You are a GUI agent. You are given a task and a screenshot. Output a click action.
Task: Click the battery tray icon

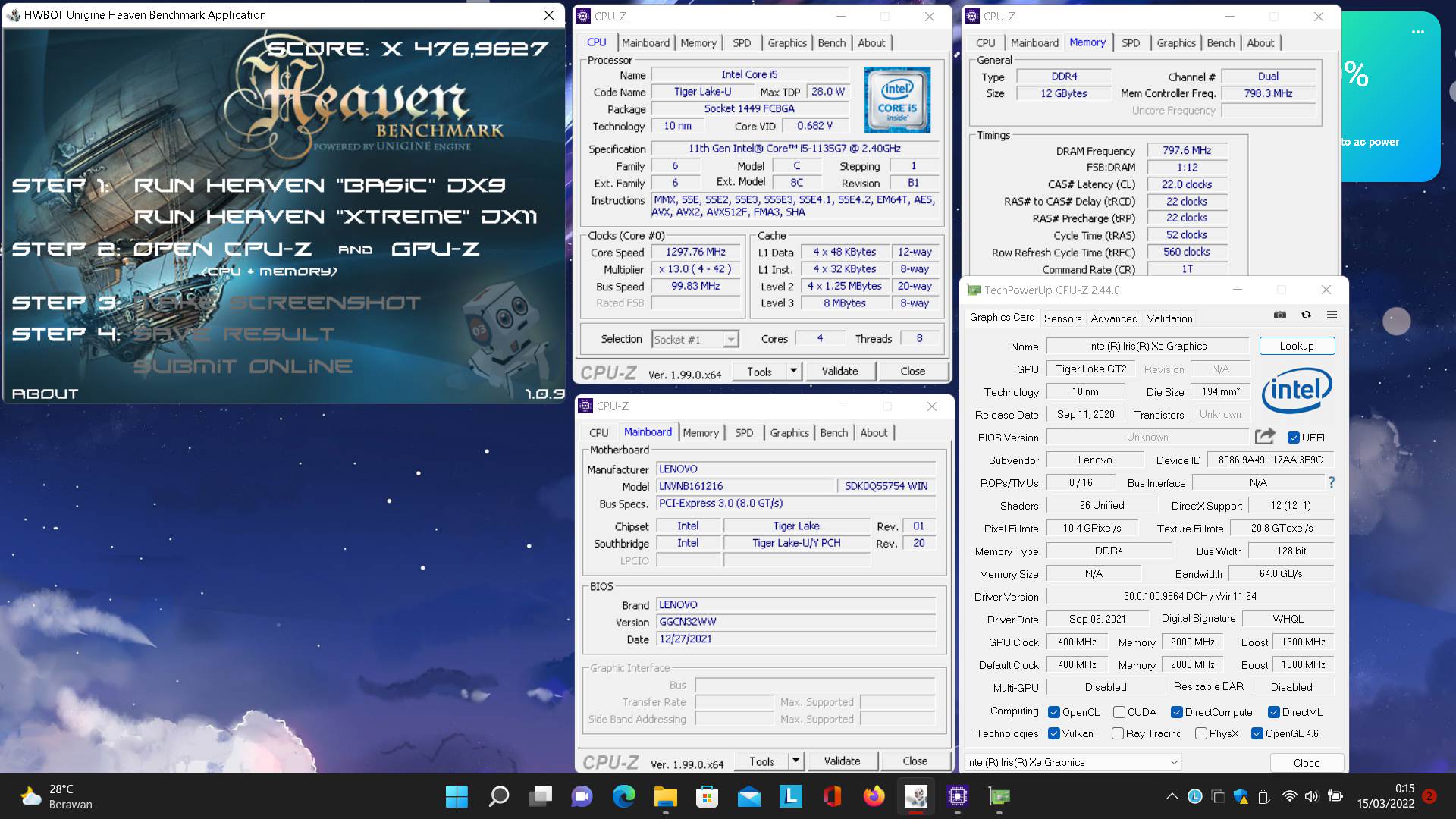[1335, 796]
